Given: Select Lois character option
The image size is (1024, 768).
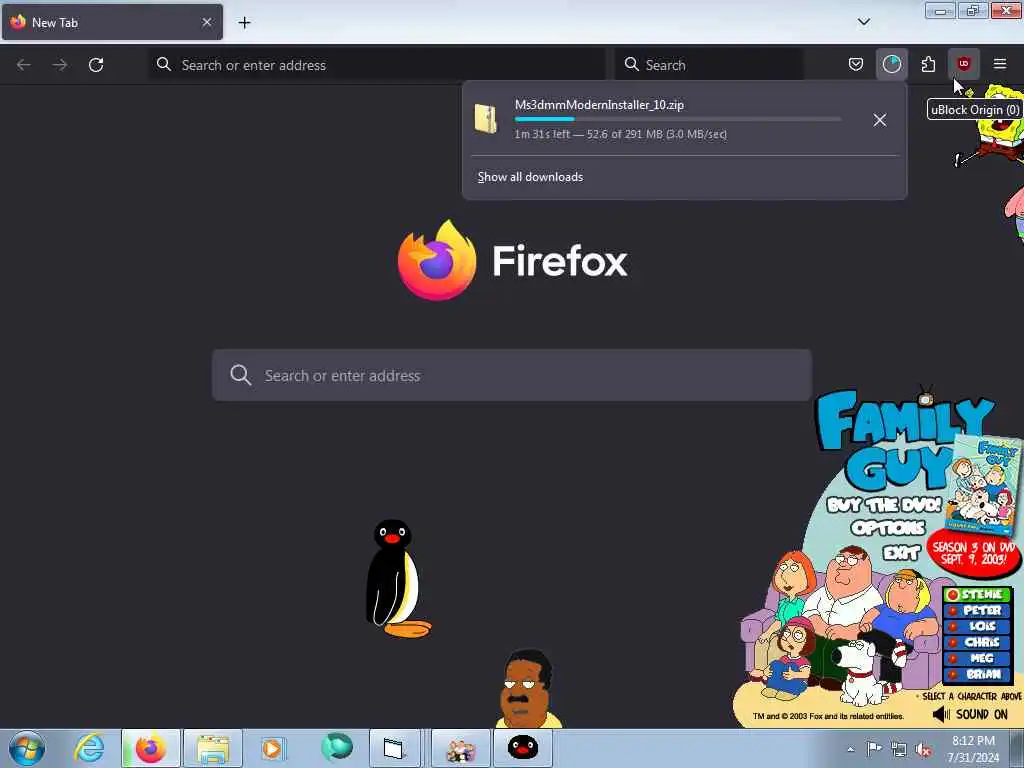Looking at the screenshot, I should click(977, 626).
